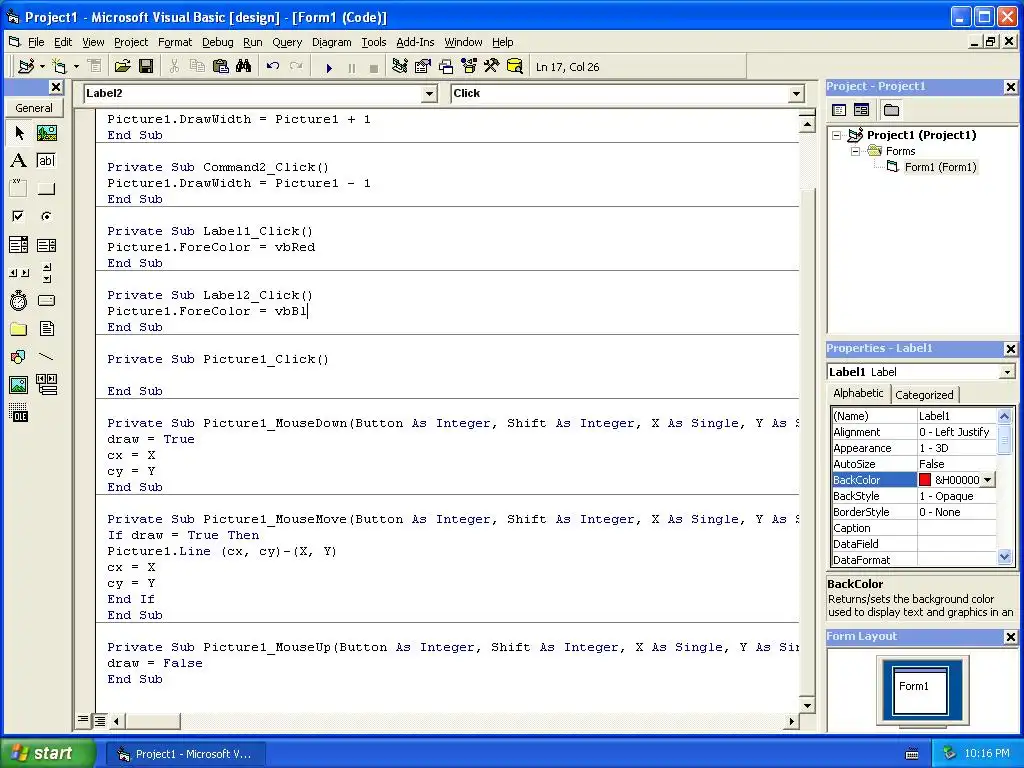Screen dimensions: 1024x768
Task: Select the CommandButton control in the toolbox
Action: (x=46, y=189)
